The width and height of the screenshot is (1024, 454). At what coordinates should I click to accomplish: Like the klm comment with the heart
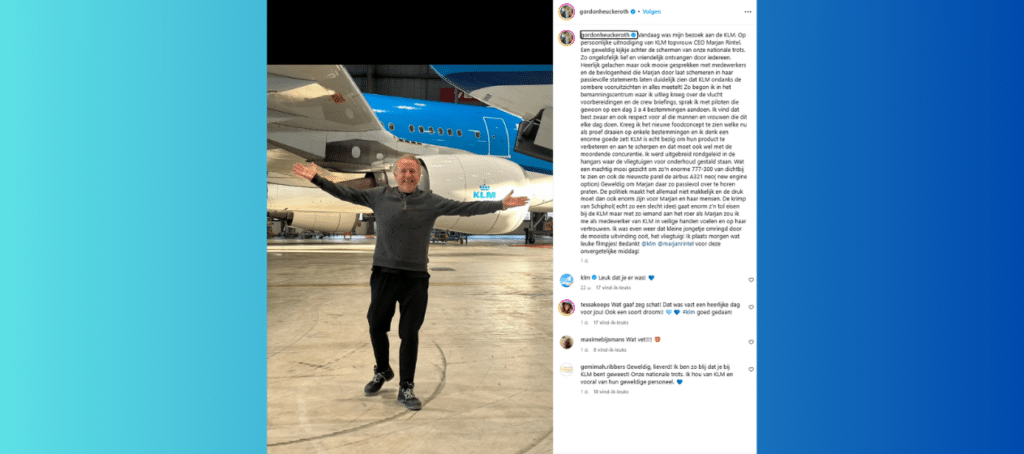pyautogui.click(x=751, y=280)
